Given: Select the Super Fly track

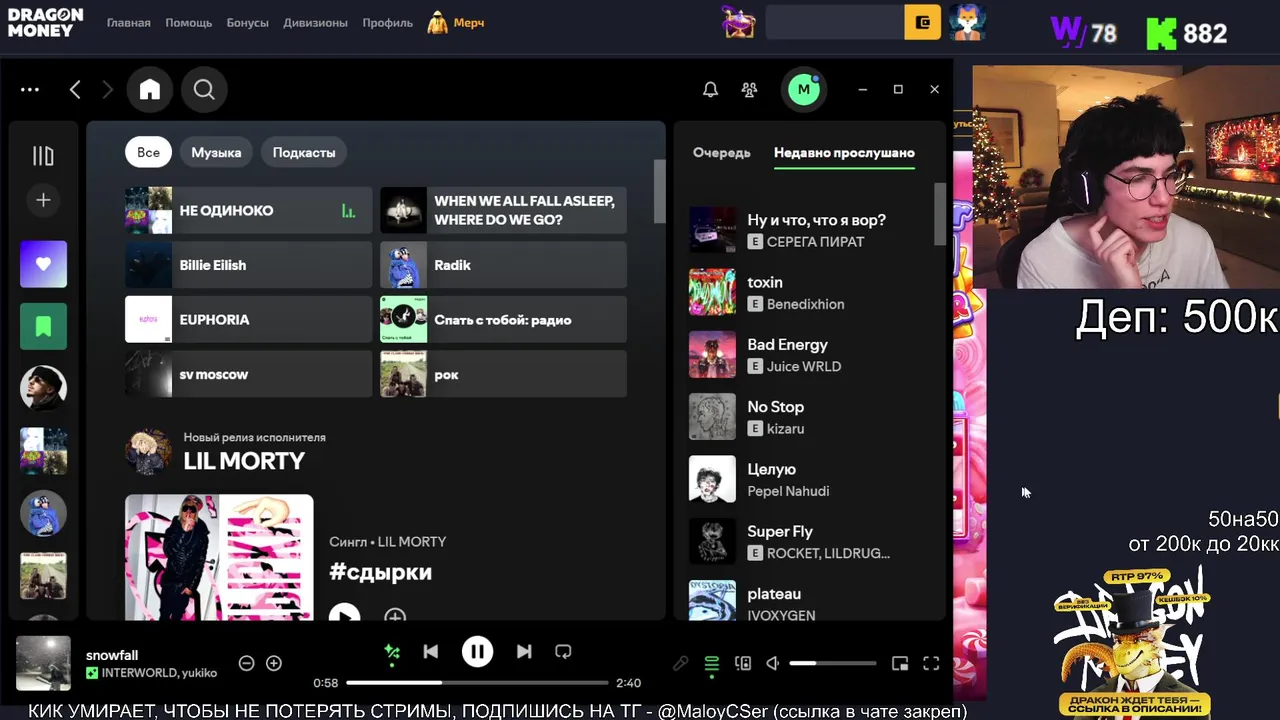Looking at the screenshot, I should point(810,541).
